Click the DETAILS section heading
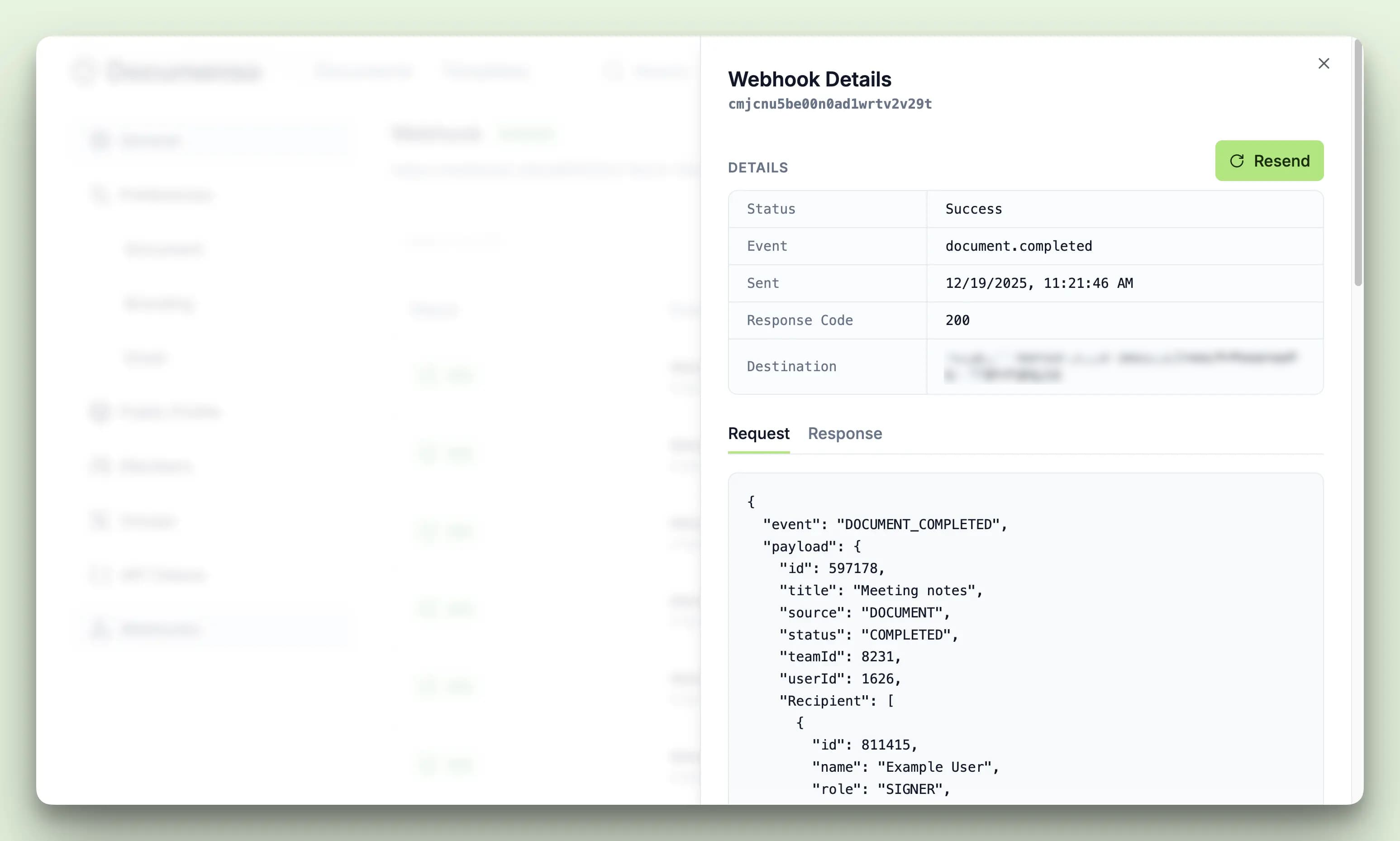1400x841 pixels. click(758, 167)
